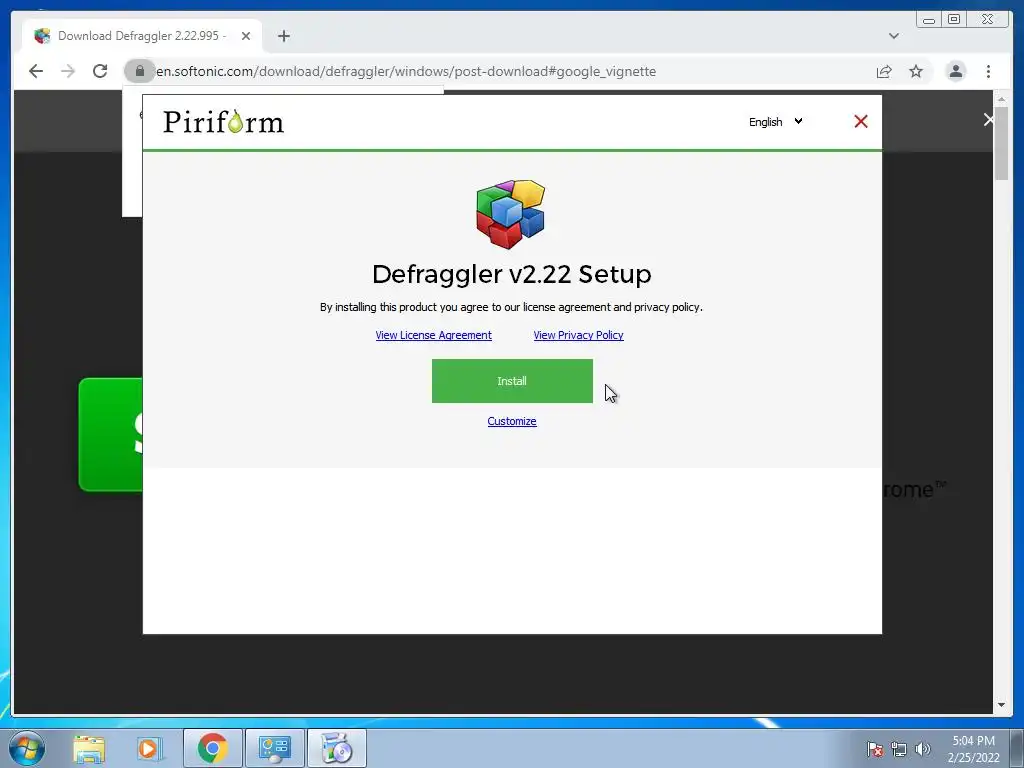Click the green Install button
Viewport: 1024px width, 768px height.
(512, 381)
